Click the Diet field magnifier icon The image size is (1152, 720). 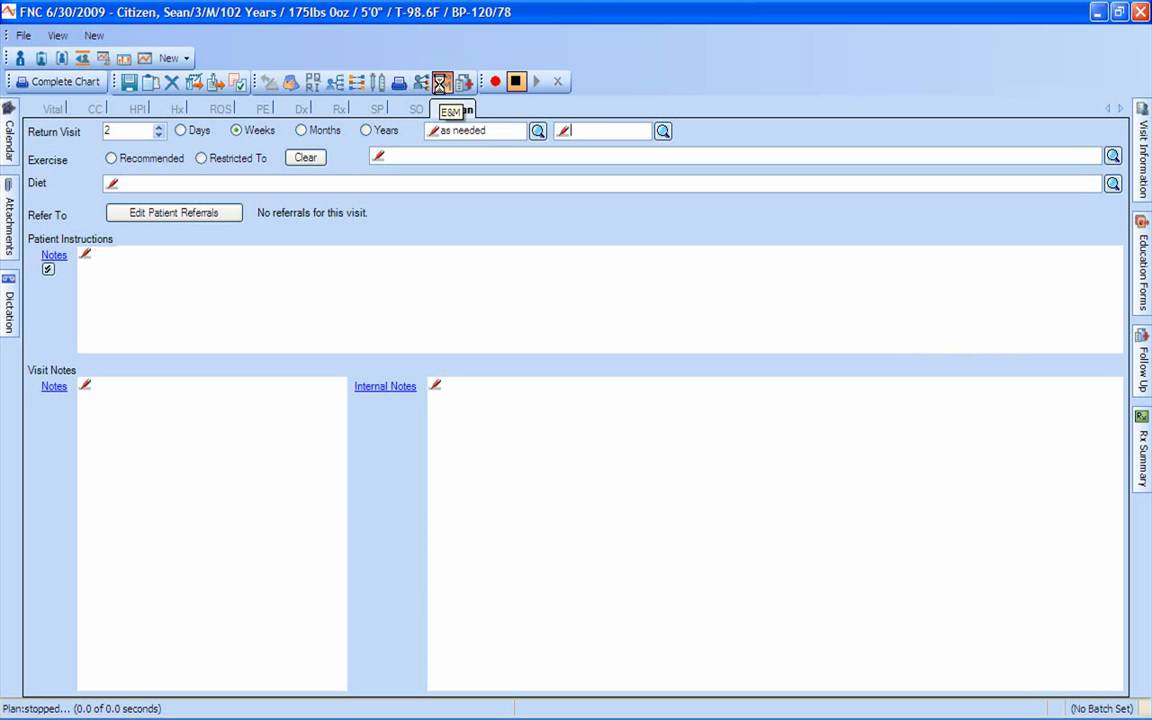(x=1113, y=184)
